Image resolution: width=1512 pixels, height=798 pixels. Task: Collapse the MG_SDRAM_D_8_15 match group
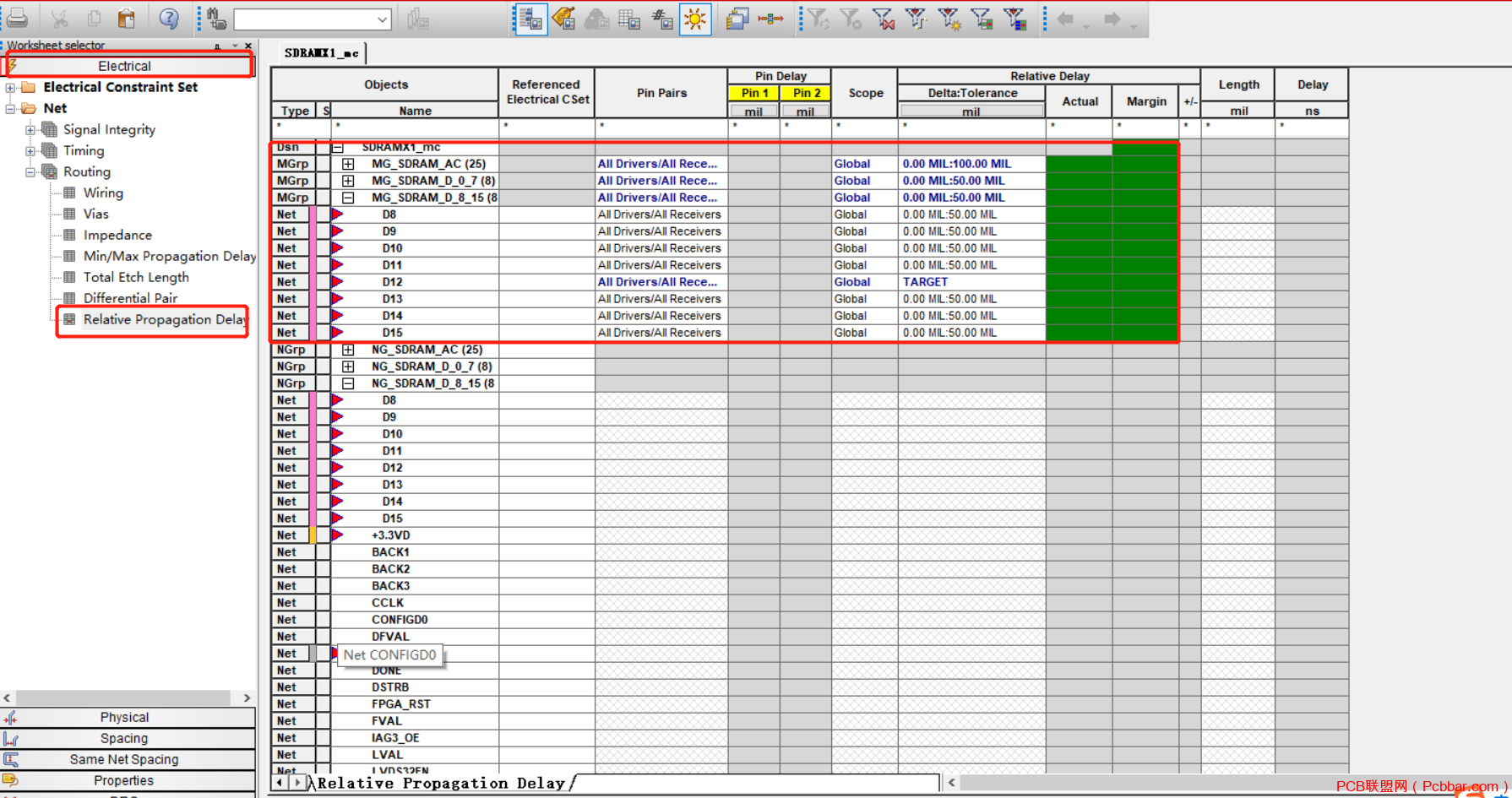(x=348, y=198)
